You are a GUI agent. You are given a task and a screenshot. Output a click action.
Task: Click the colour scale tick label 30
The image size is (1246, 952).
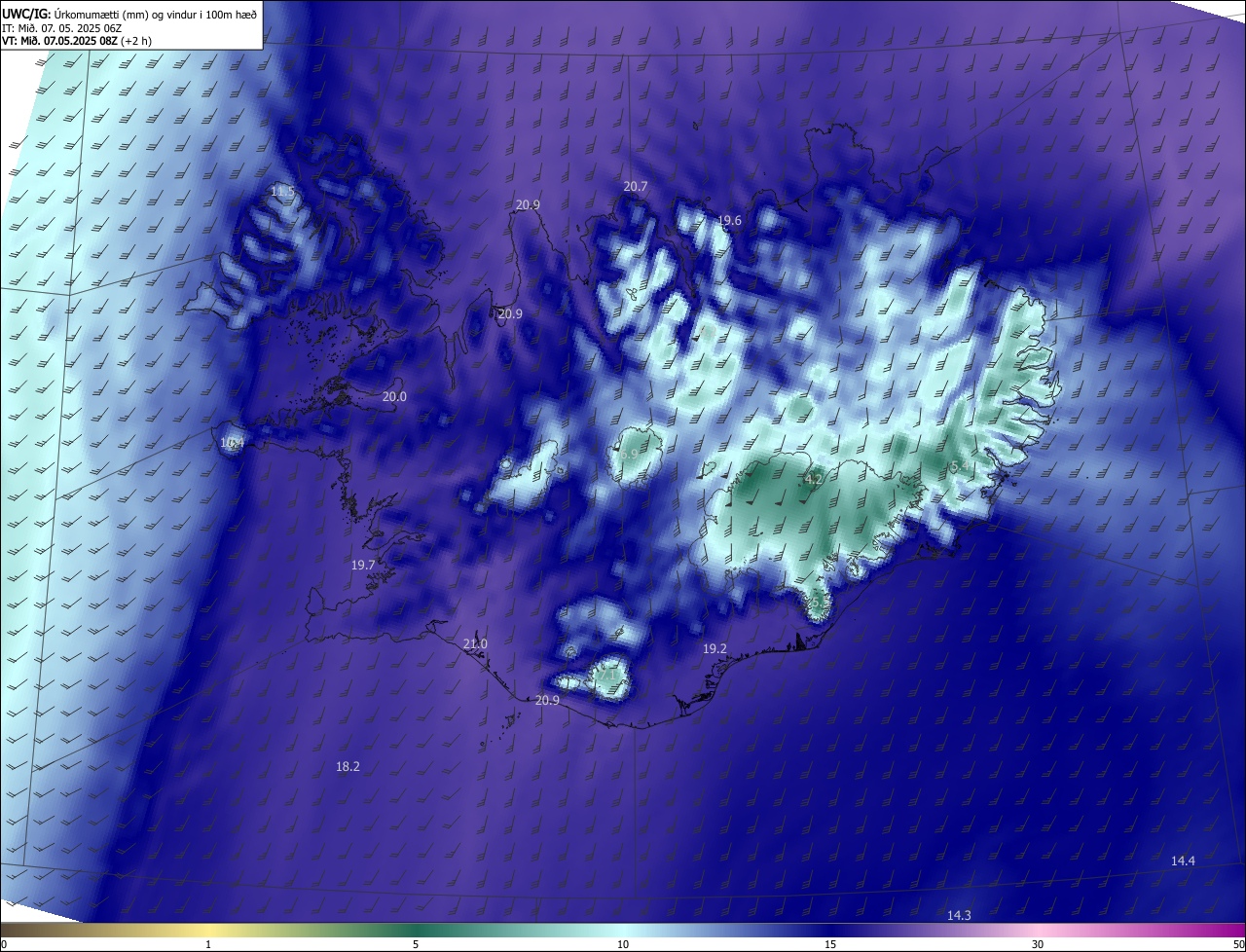tap(1038, 944)
